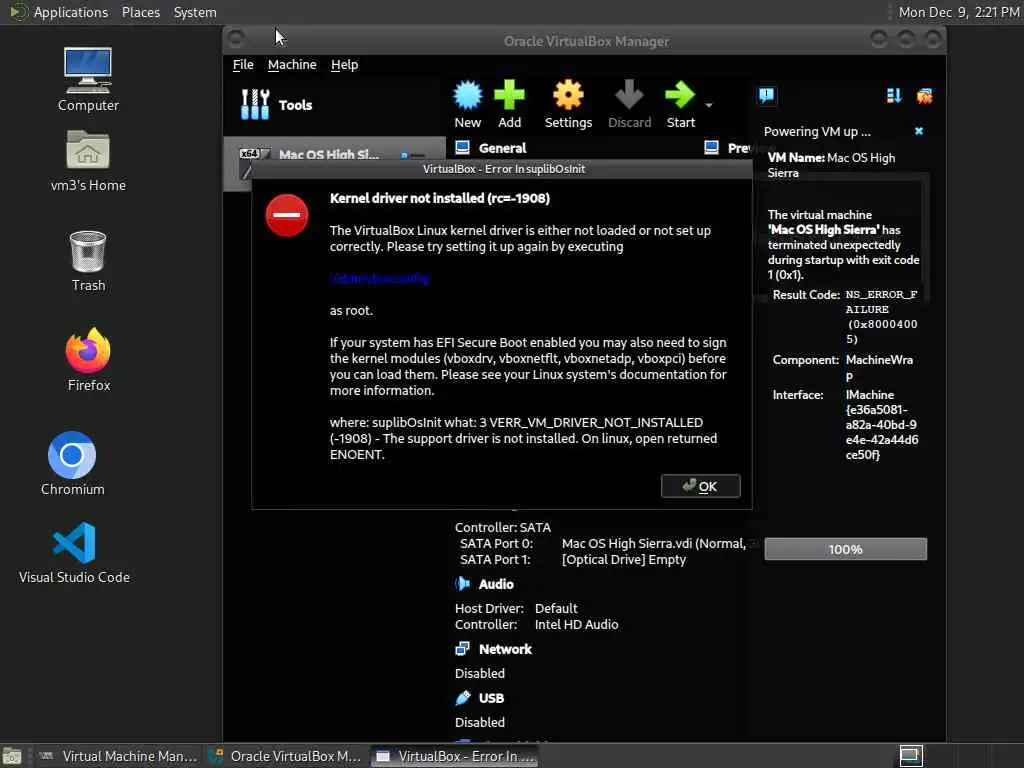Open the Places menu in top panel

click(x=140, y=12)
